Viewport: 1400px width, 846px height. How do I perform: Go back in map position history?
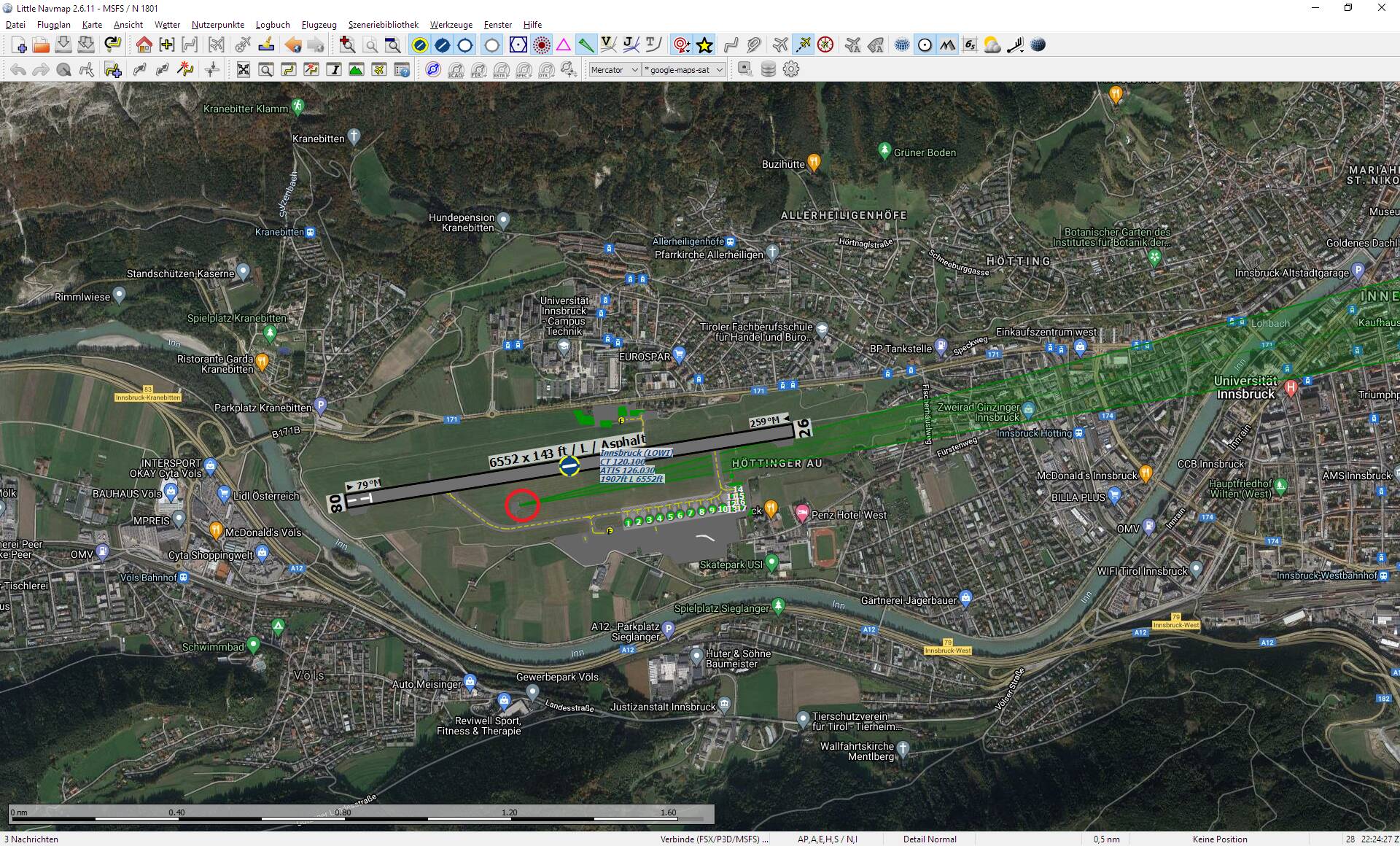point(292,45)
